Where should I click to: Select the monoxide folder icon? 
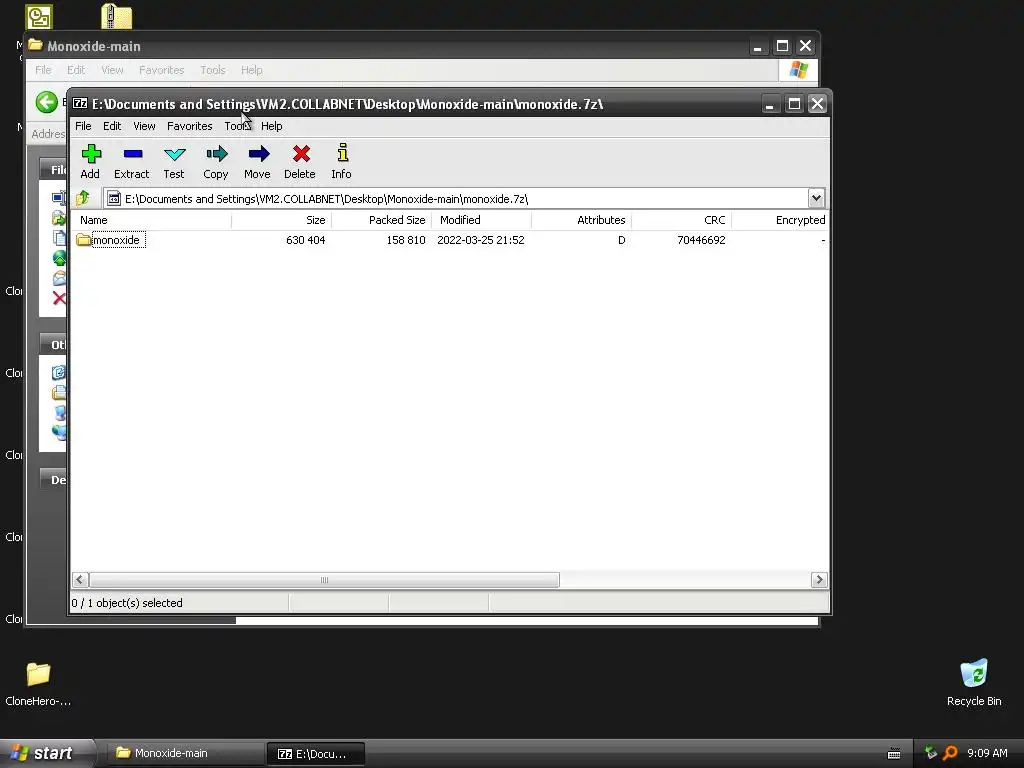83,240
